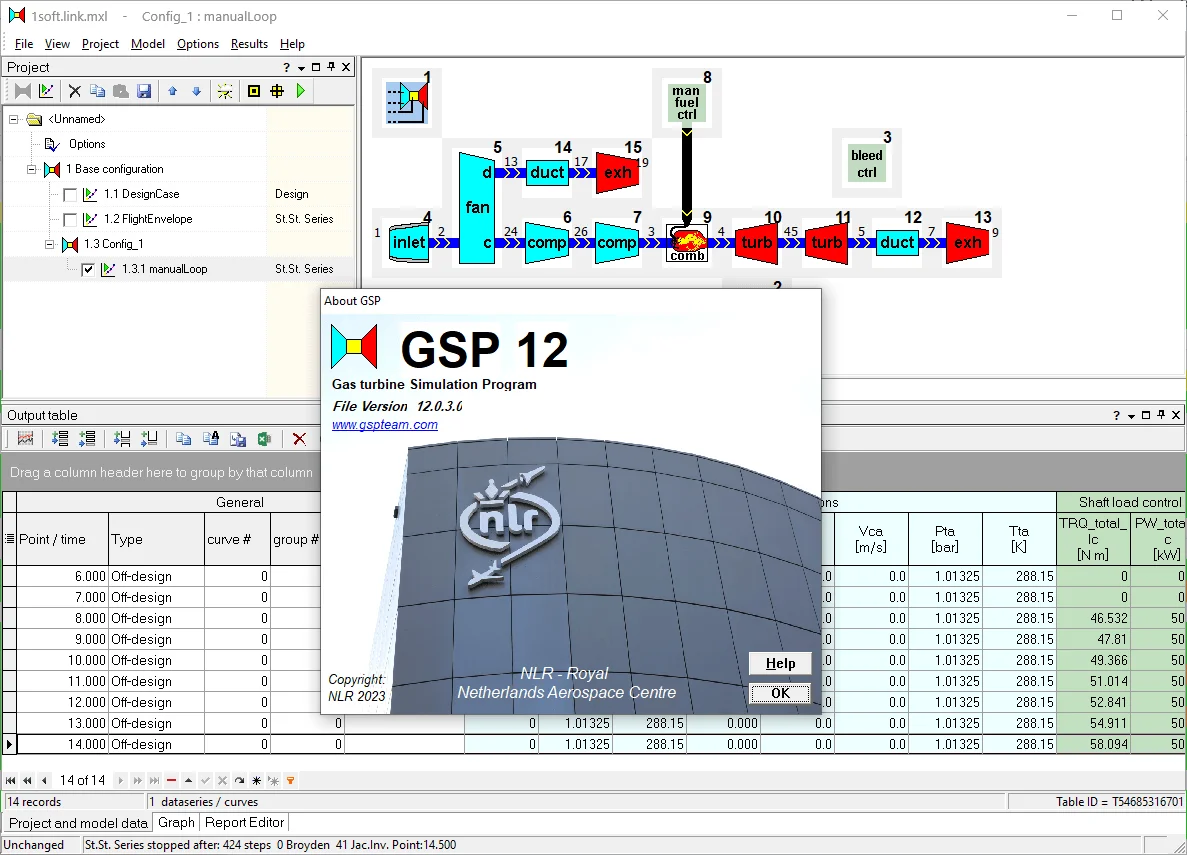Viewport: 1187px width, 855px height.
Task: Open the Options menu
Action: pyautogui.click(x=198, y=44)
